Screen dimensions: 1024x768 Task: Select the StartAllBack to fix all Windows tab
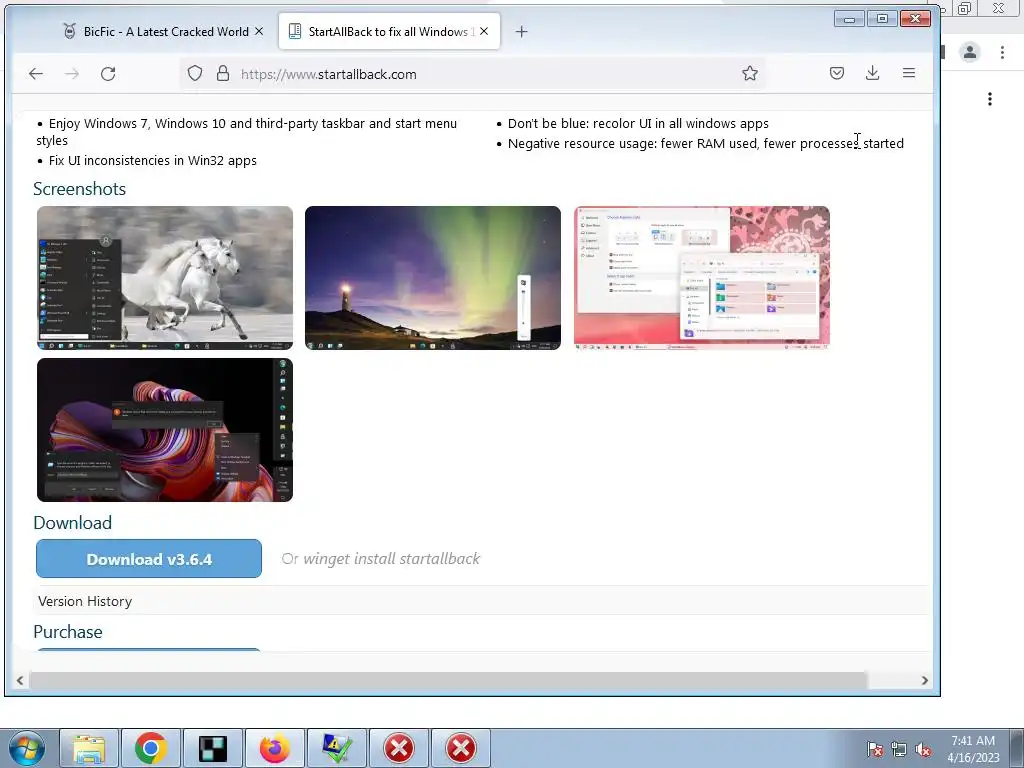(389, 31)
